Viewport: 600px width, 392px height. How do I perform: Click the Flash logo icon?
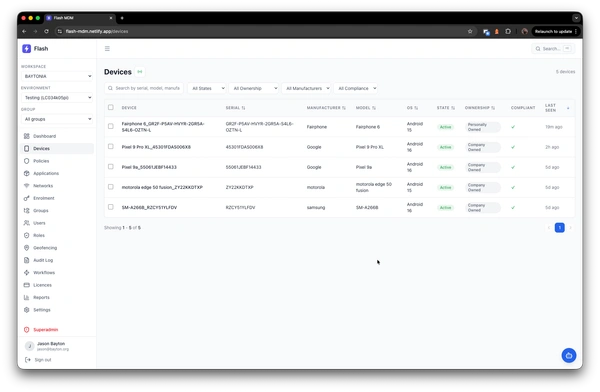click(x=26, y=49)
